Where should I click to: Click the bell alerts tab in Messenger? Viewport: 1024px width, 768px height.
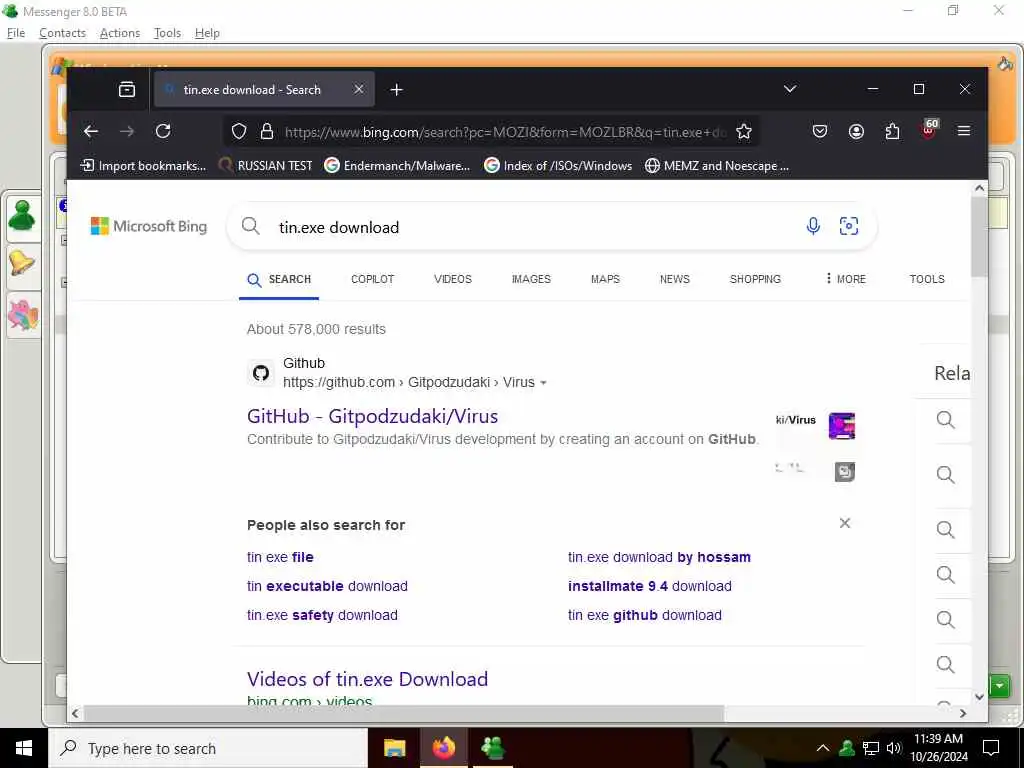23,264
